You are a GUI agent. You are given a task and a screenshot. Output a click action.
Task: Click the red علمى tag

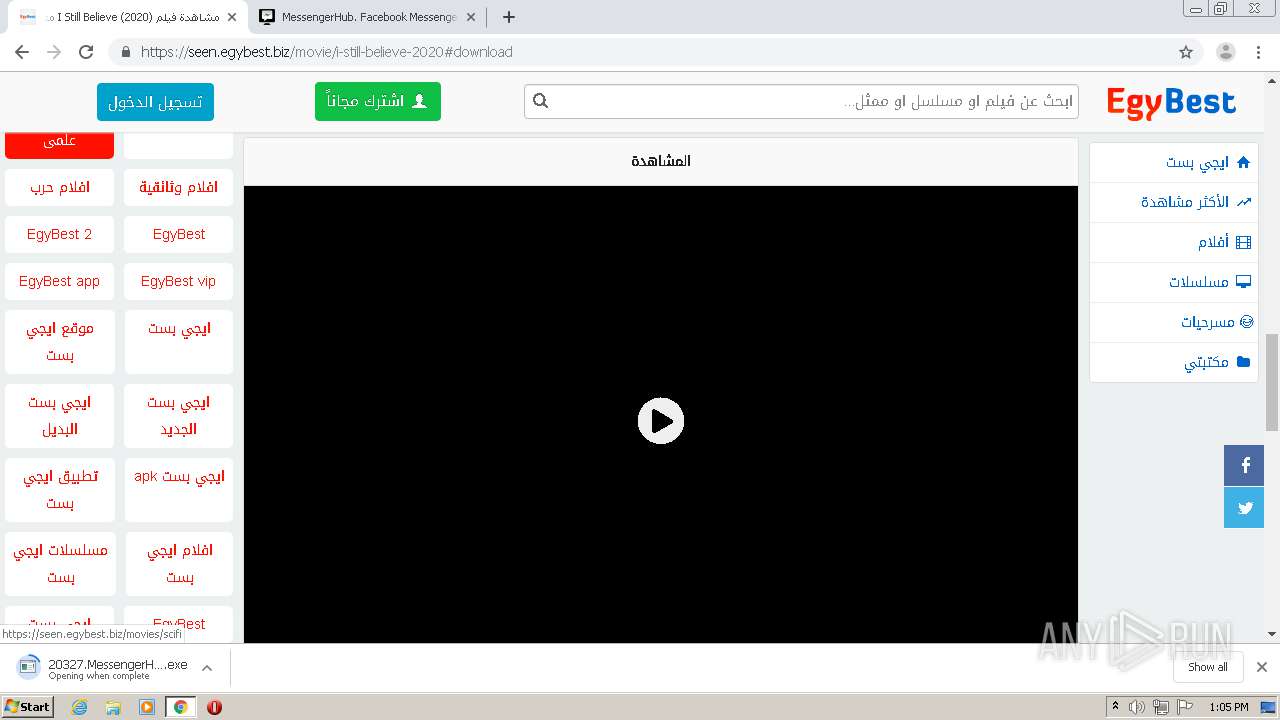coord(59,143)
